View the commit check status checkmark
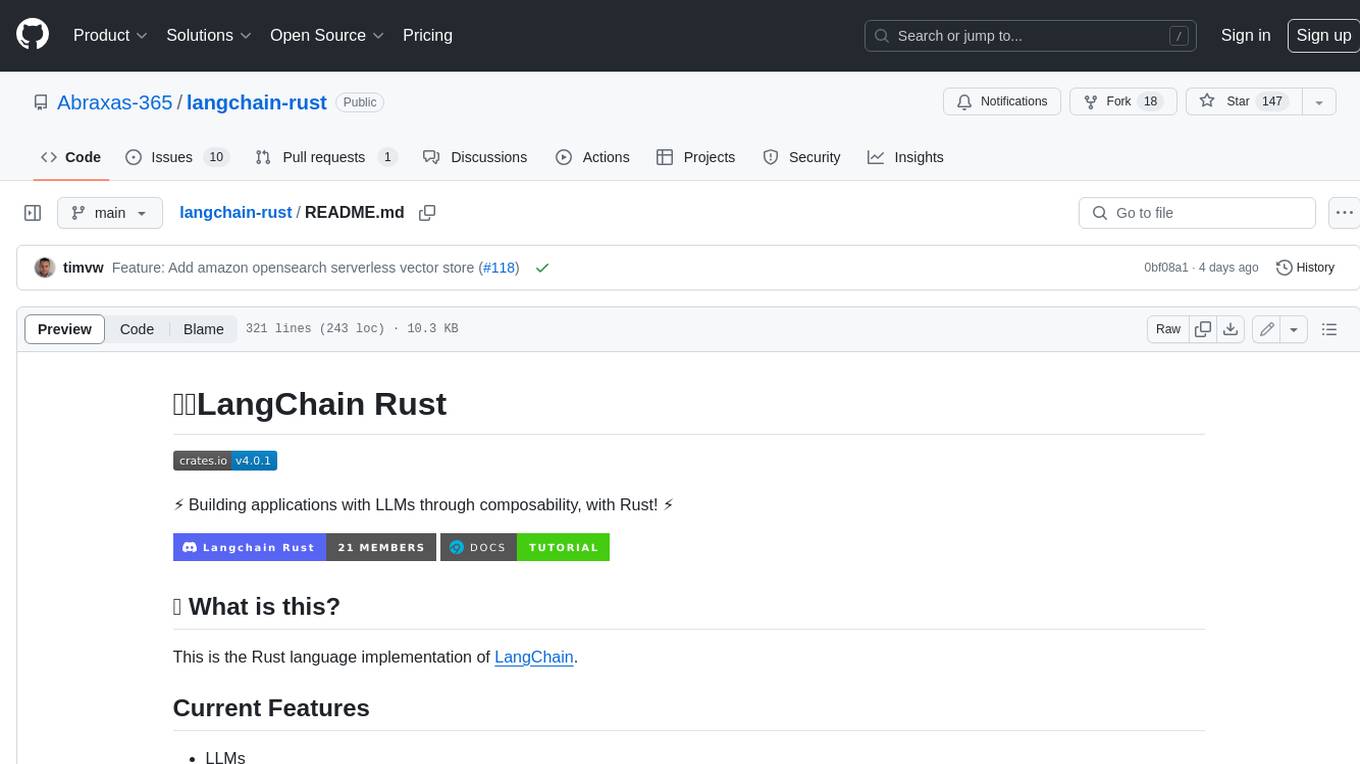1360x764 pixels. (542, 268)
